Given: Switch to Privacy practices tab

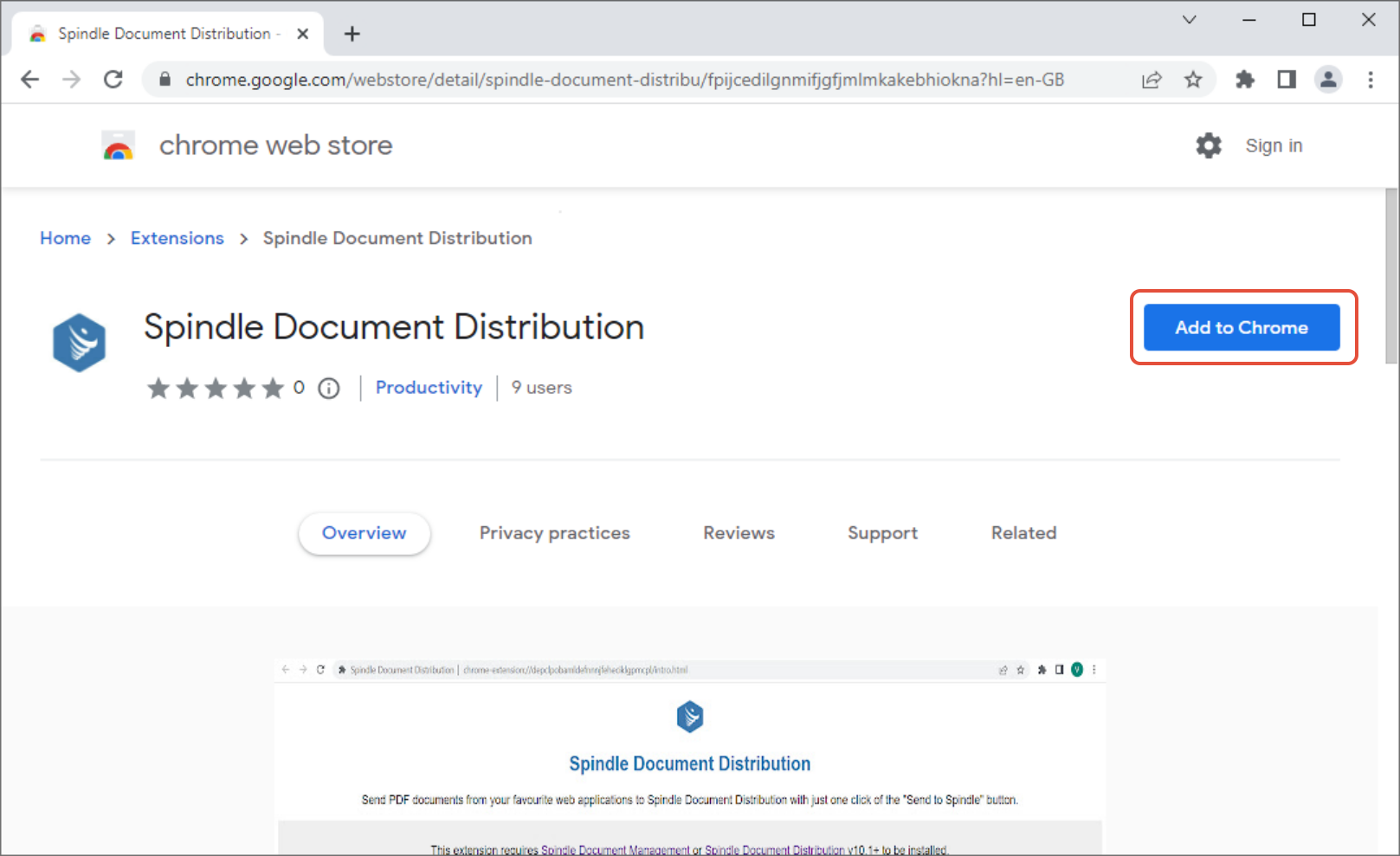Looking at the screenshot, I should pos(555,533).
